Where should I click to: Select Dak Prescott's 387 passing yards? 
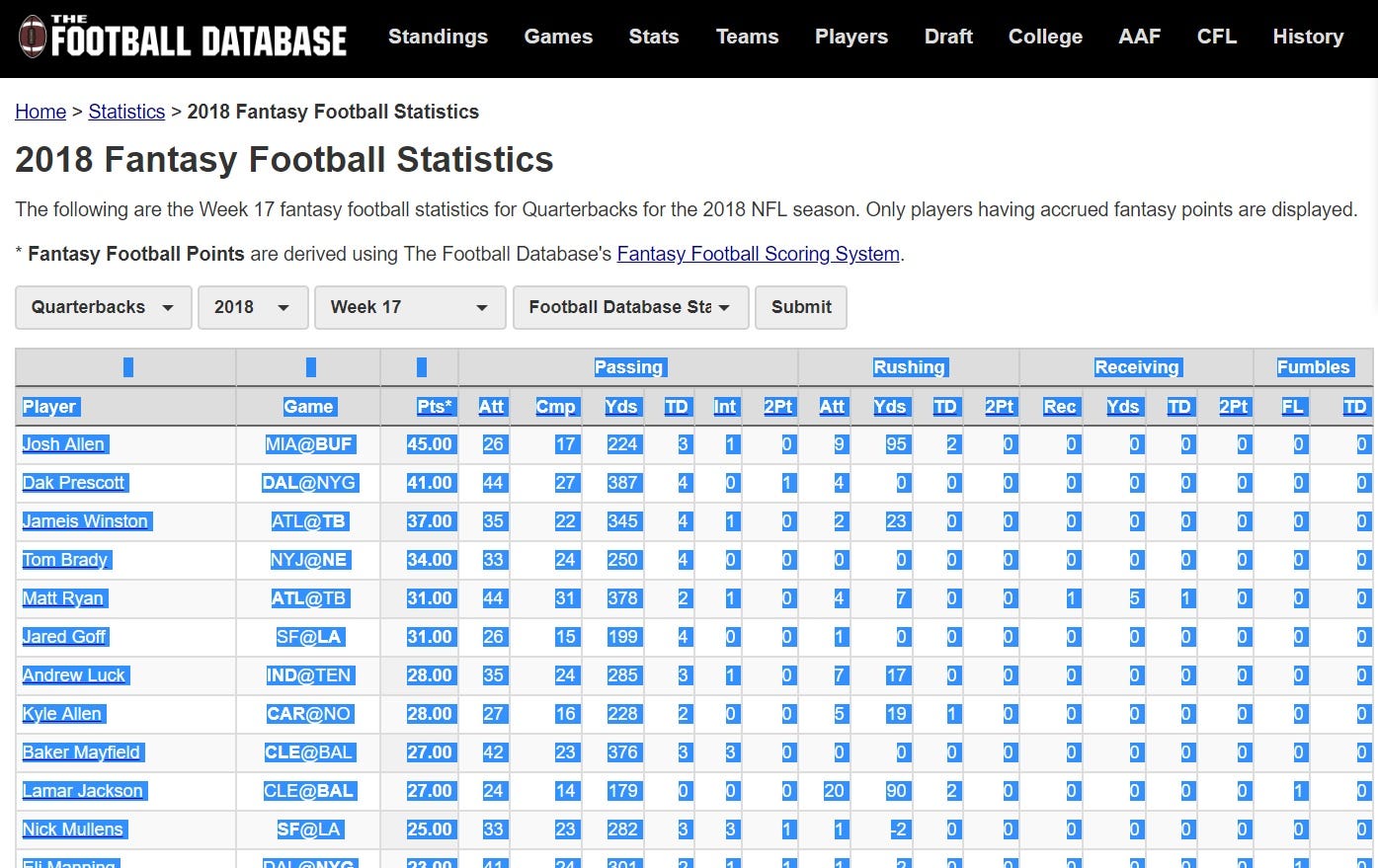point(622,483)
